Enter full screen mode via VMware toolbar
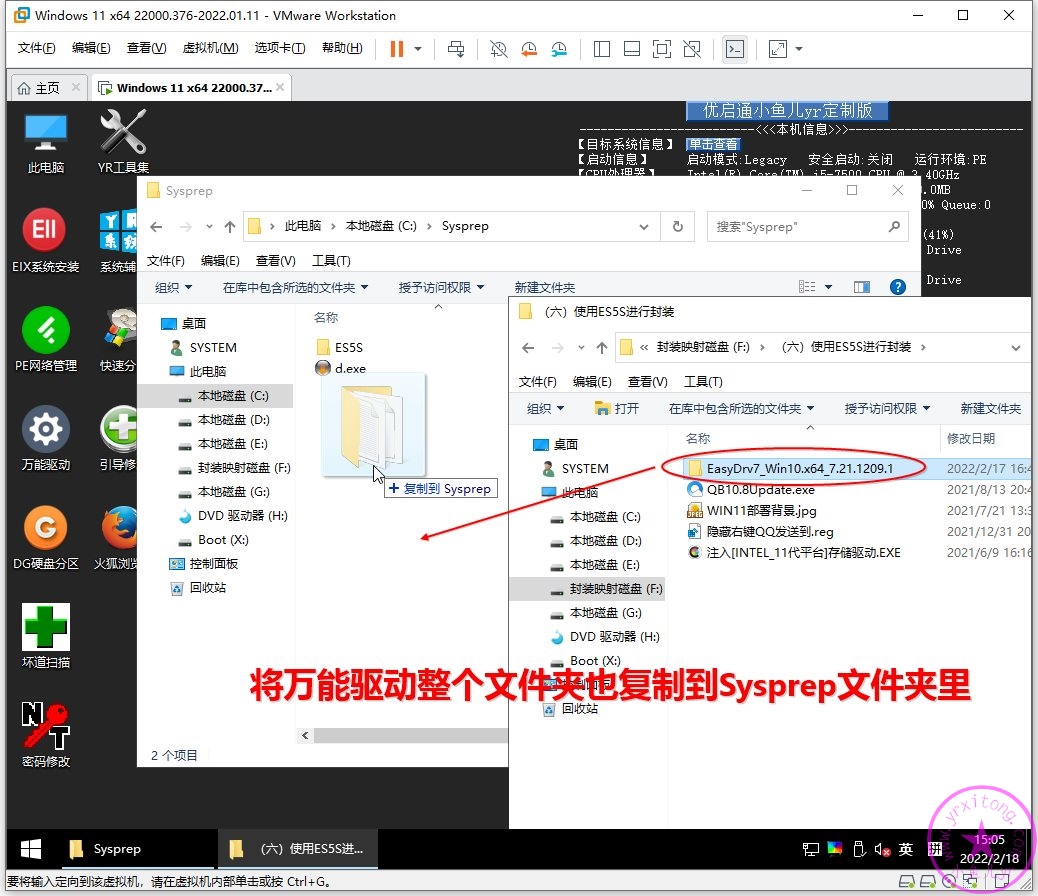 pos(661,49)
